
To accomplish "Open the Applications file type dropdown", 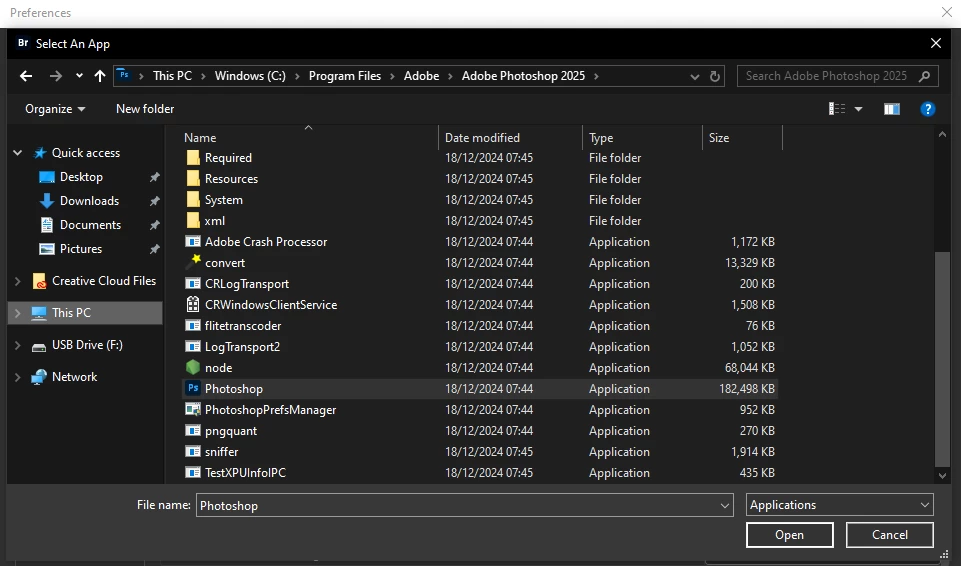I will (x=840, y=505).
